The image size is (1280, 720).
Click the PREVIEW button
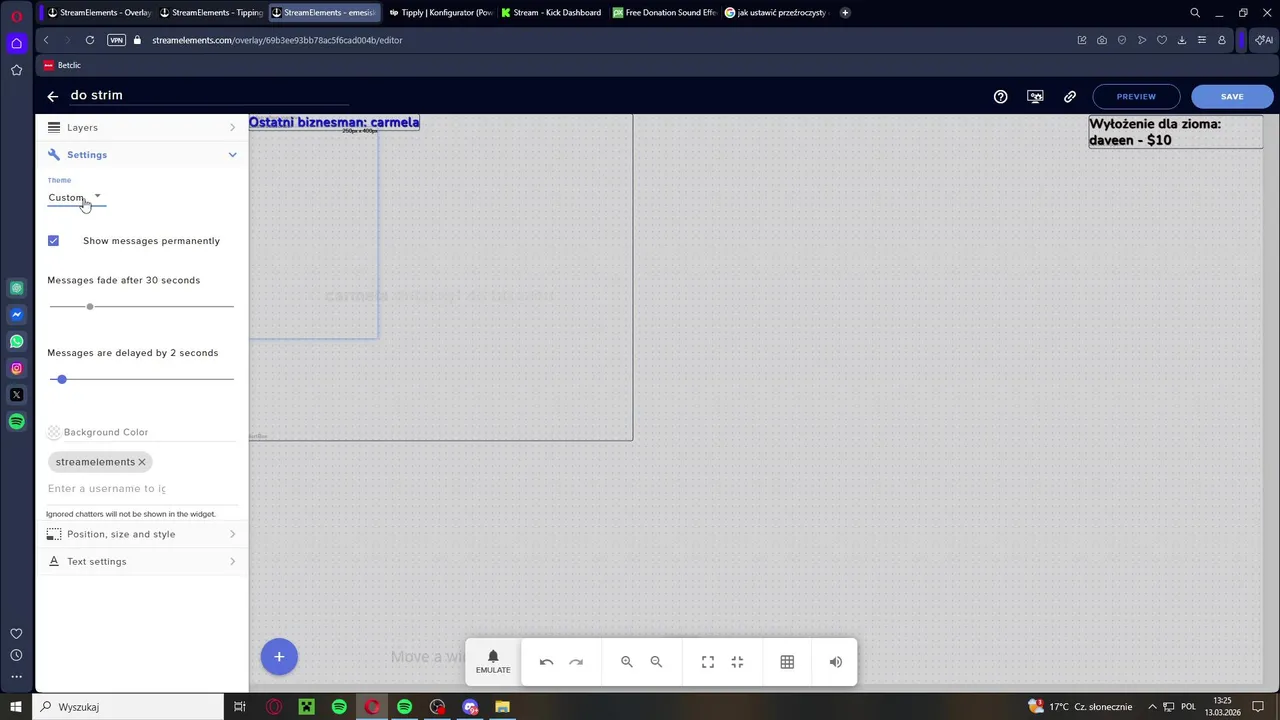tap(1136, 97)
